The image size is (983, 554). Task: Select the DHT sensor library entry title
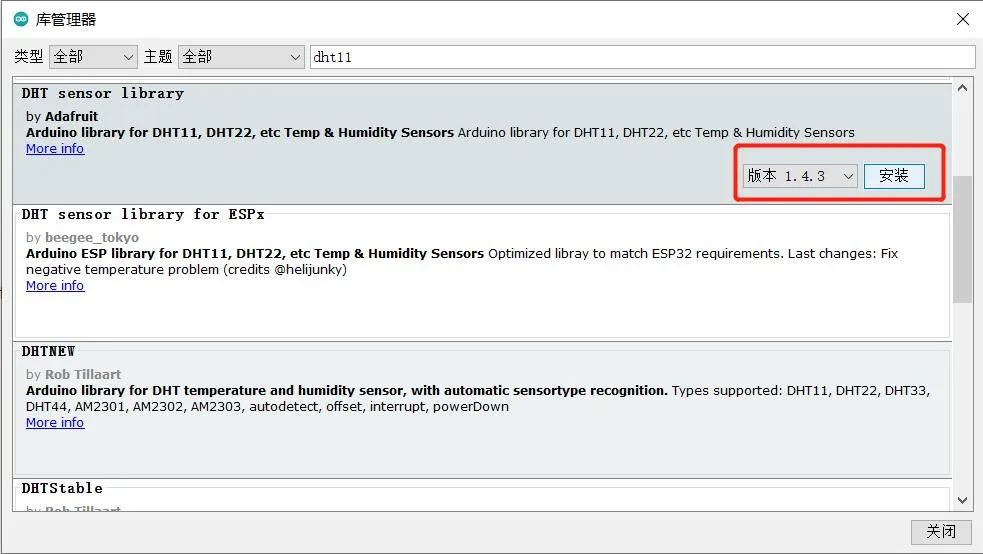(103, 93)
